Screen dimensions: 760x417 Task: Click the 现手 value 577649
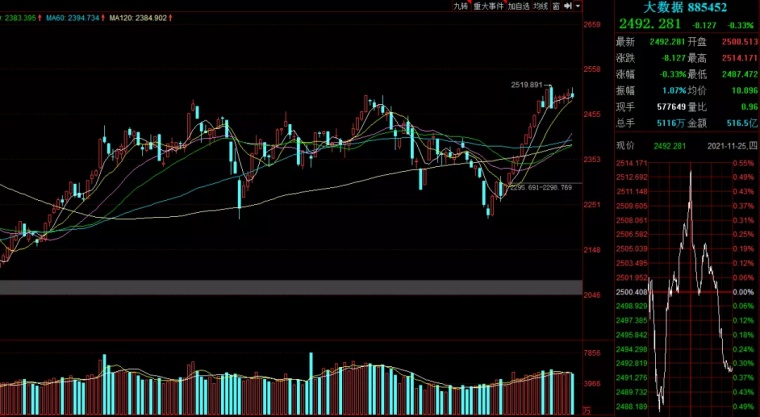(671, 107)
